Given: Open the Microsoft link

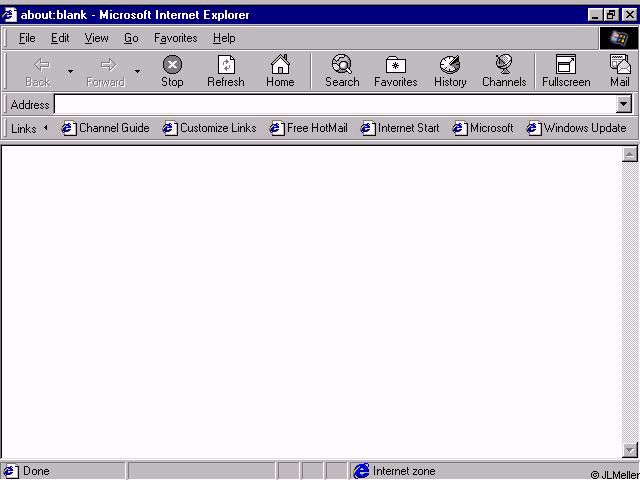Looking at the screenshot, I should (x=483, y=128).
